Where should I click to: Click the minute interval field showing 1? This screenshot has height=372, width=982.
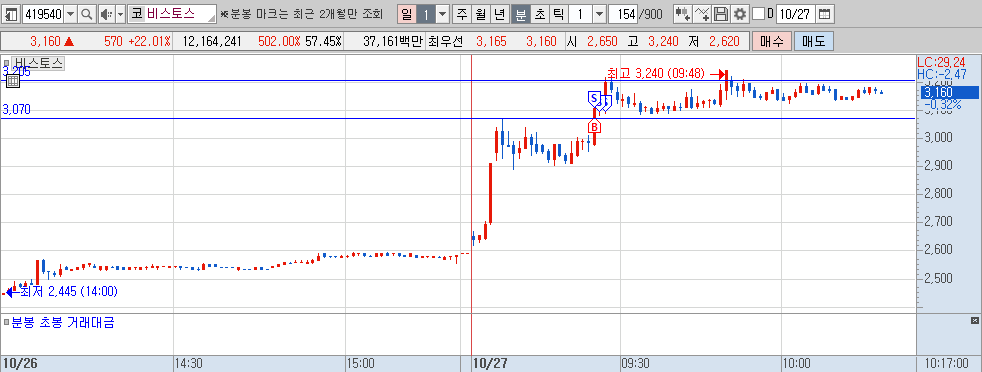580,13
